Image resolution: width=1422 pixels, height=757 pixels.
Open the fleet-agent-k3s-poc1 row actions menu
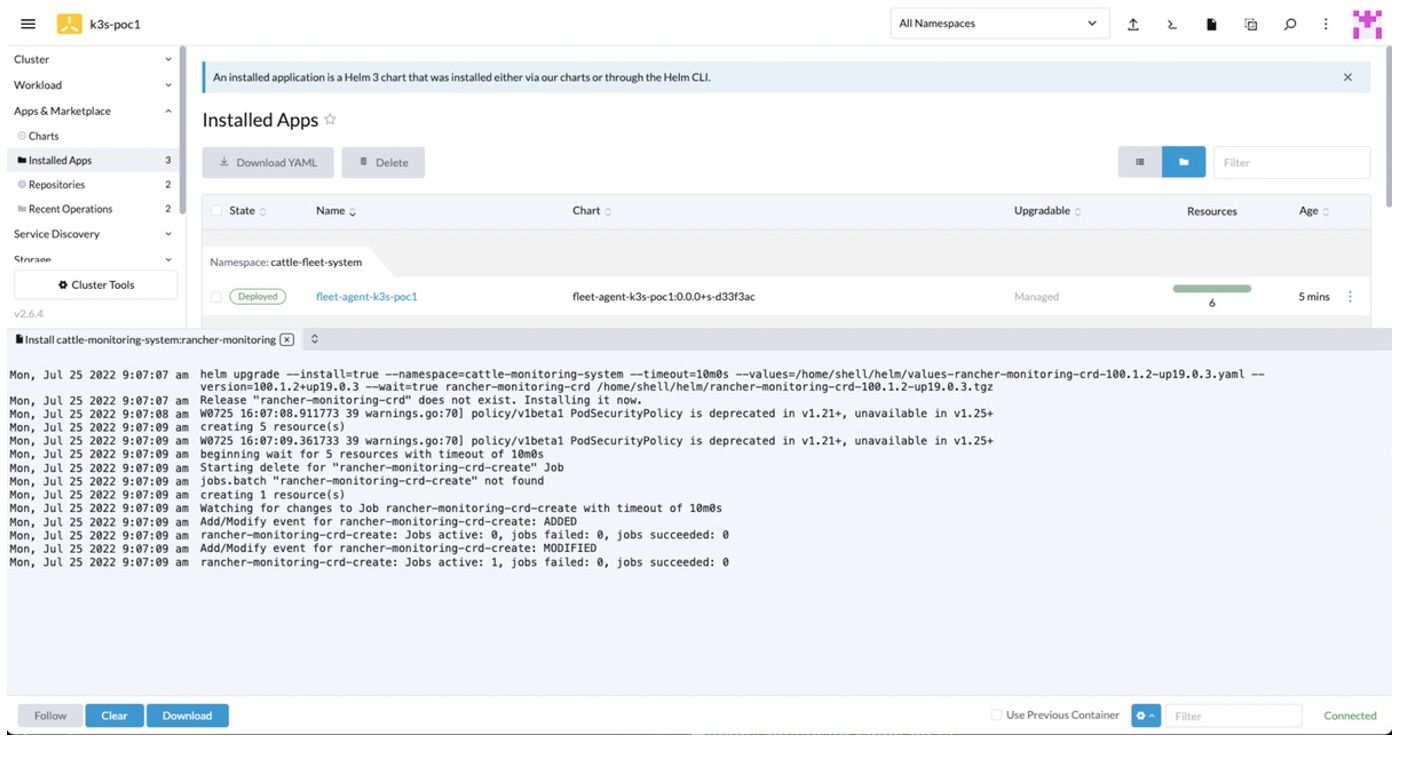point(1350,297)
